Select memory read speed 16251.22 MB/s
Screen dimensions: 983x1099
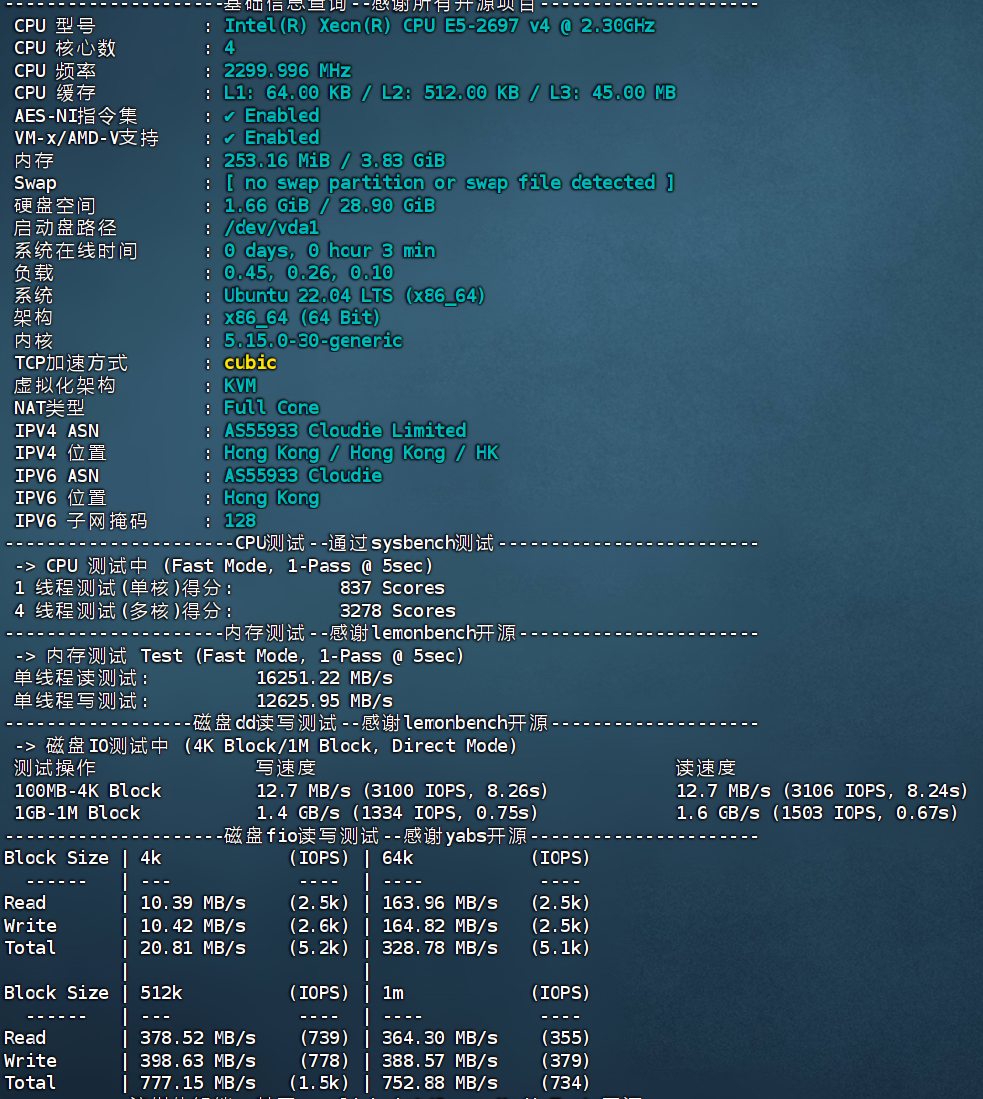pyautogui.click(x=324, y=678)
